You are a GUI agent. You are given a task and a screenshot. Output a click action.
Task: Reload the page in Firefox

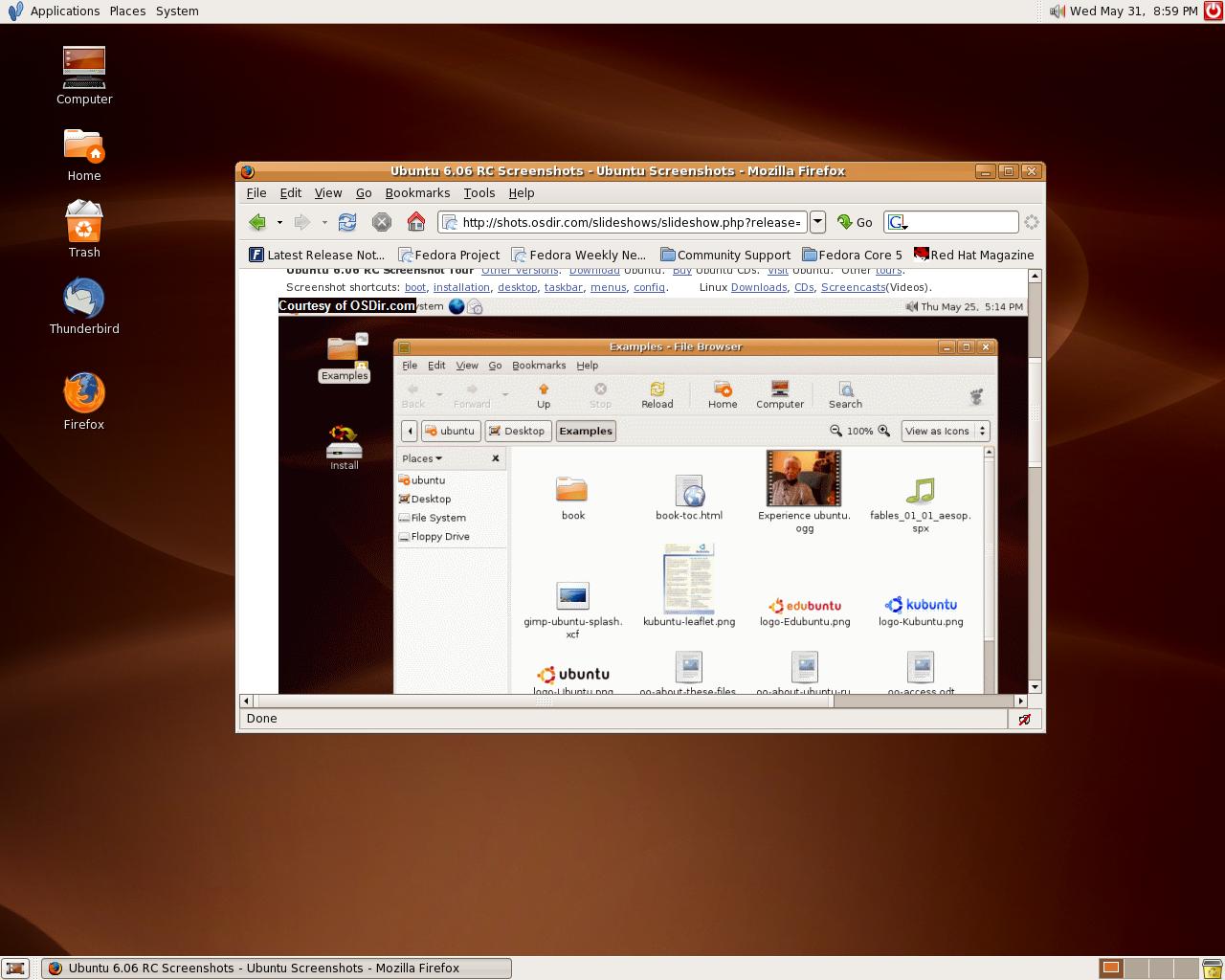347,222
